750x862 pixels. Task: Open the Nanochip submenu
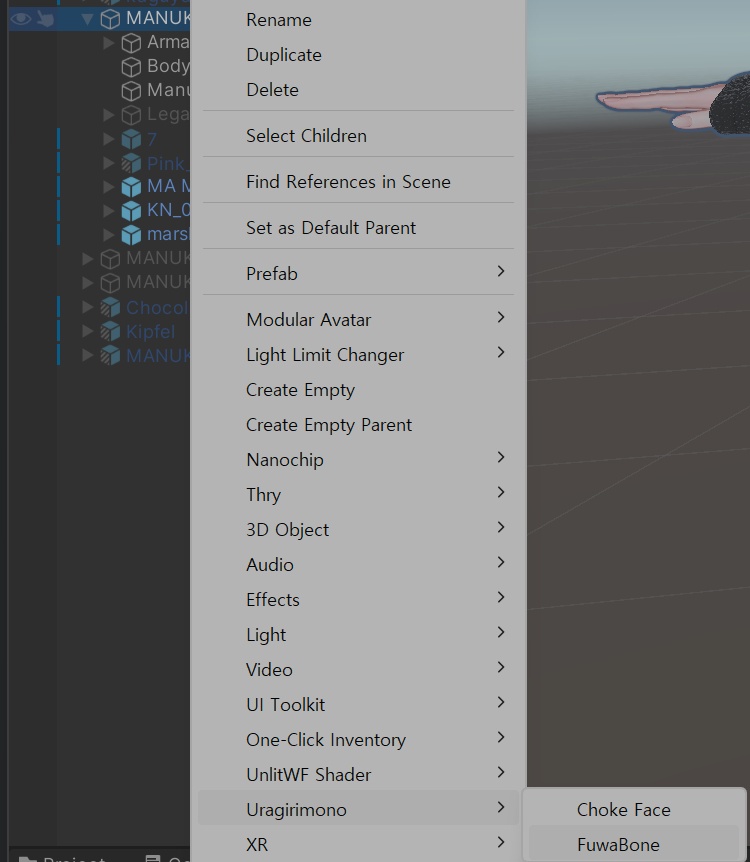pyautogui.click(x=357, y=460)
